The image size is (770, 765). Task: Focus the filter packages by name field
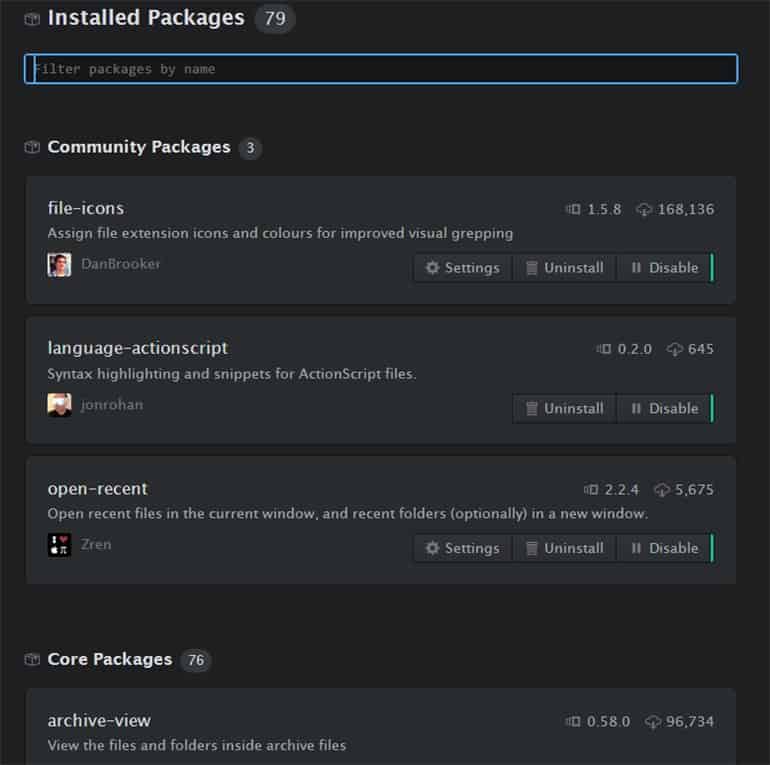coord(381,69)
